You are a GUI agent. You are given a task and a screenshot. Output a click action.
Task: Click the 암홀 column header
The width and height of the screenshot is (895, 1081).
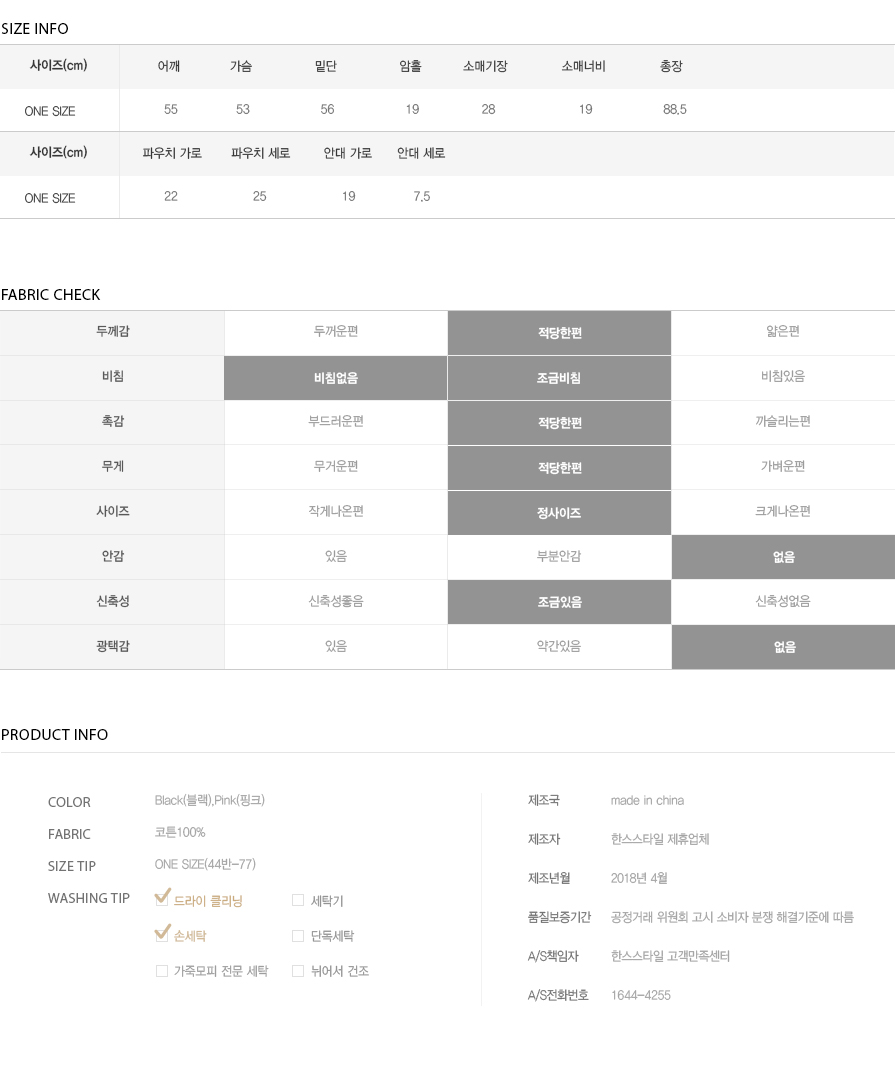point(410,66)
